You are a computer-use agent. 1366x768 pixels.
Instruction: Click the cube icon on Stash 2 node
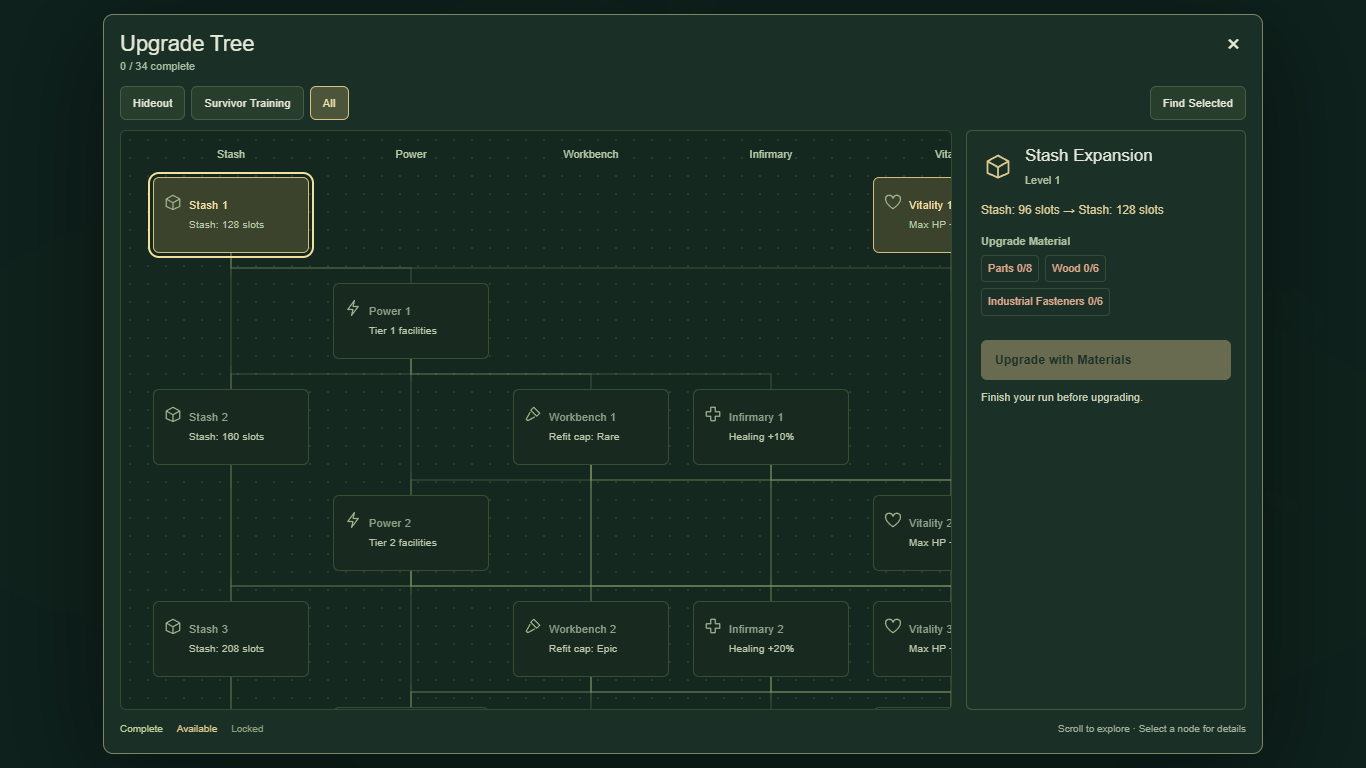(x=172, y=415)
